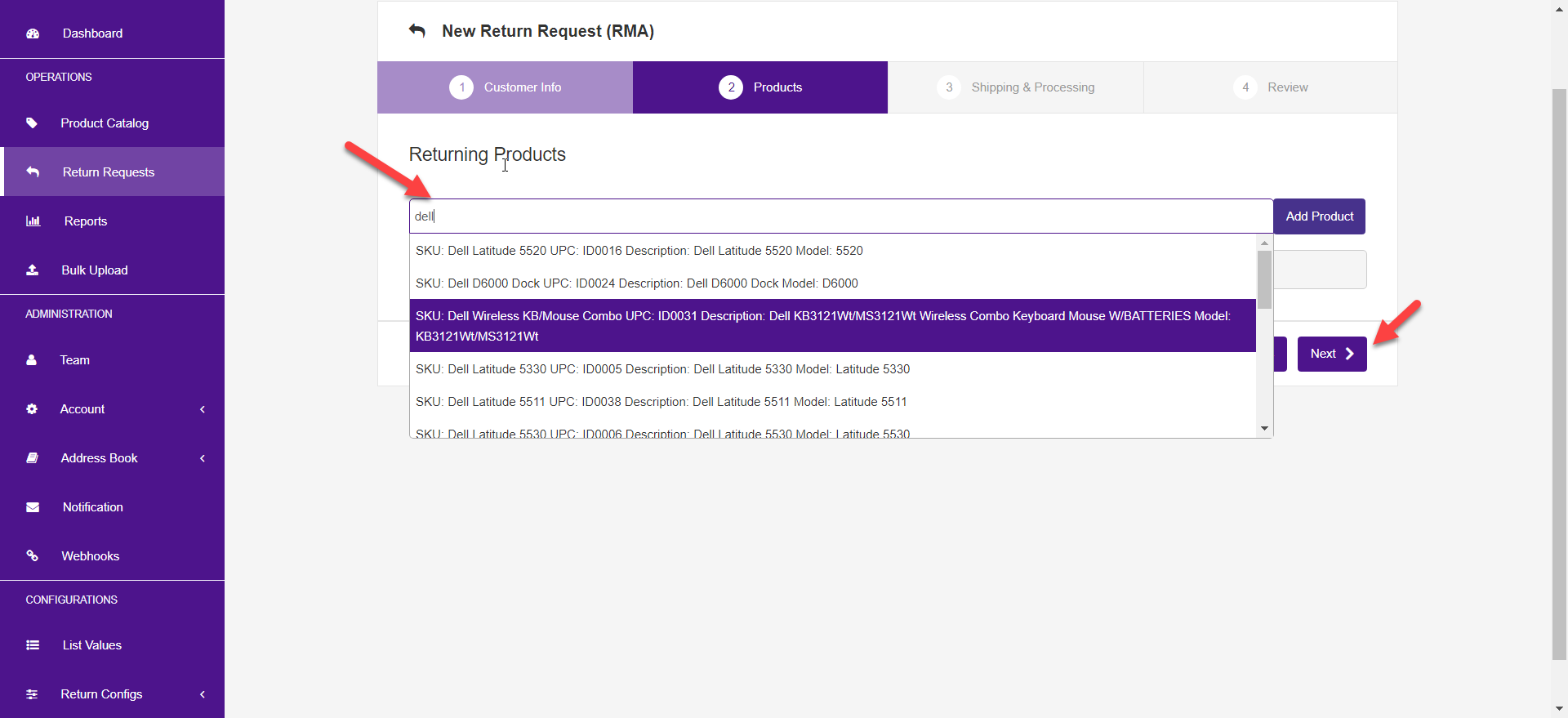The height and width of the screenshot is (718, 1568).
Task: Click the suggestion list scroll down arrow
Action: click(1264, 429)
